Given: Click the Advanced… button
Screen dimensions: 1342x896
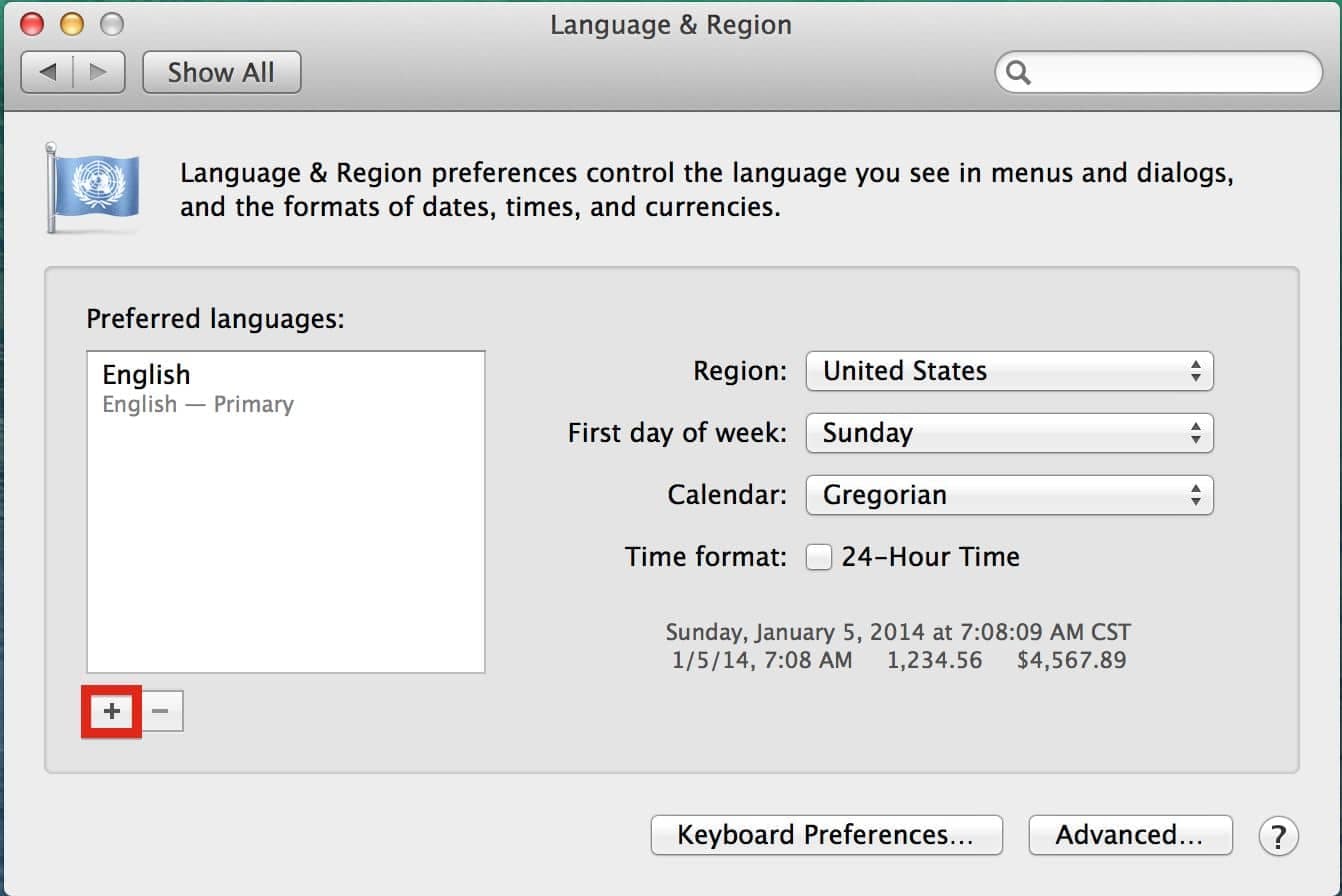Looking at the screenshot, I should pos(1129,835).
